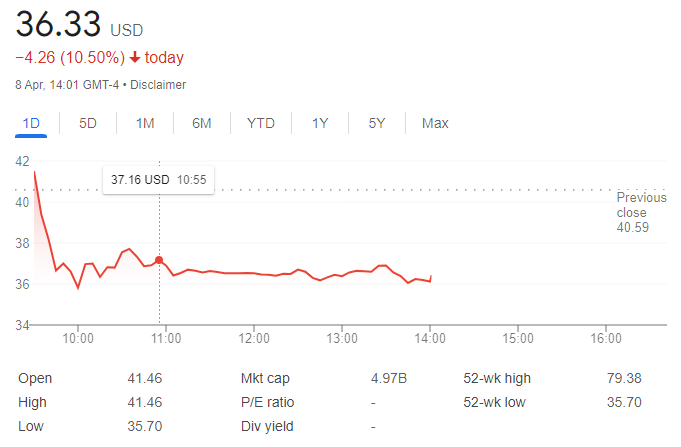Switch chart to 1Y range

pyautogui.click(x=320, y=123)
